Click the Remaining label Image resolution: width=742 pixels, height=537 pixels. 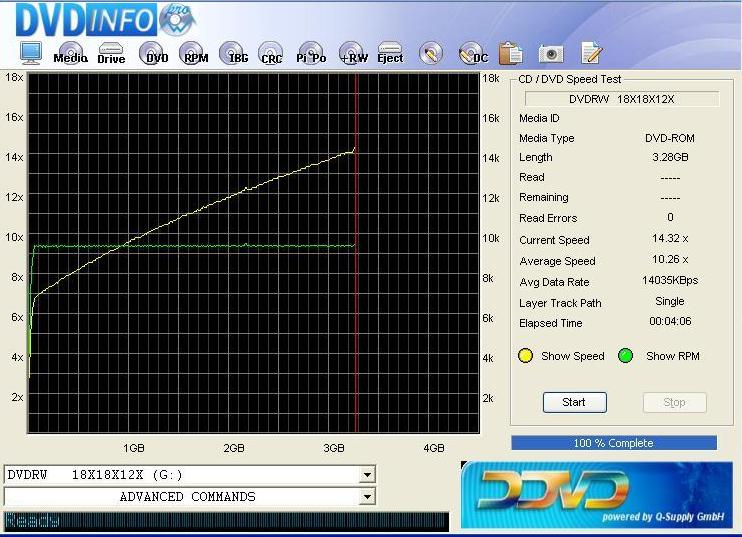(x=544, y=197)
